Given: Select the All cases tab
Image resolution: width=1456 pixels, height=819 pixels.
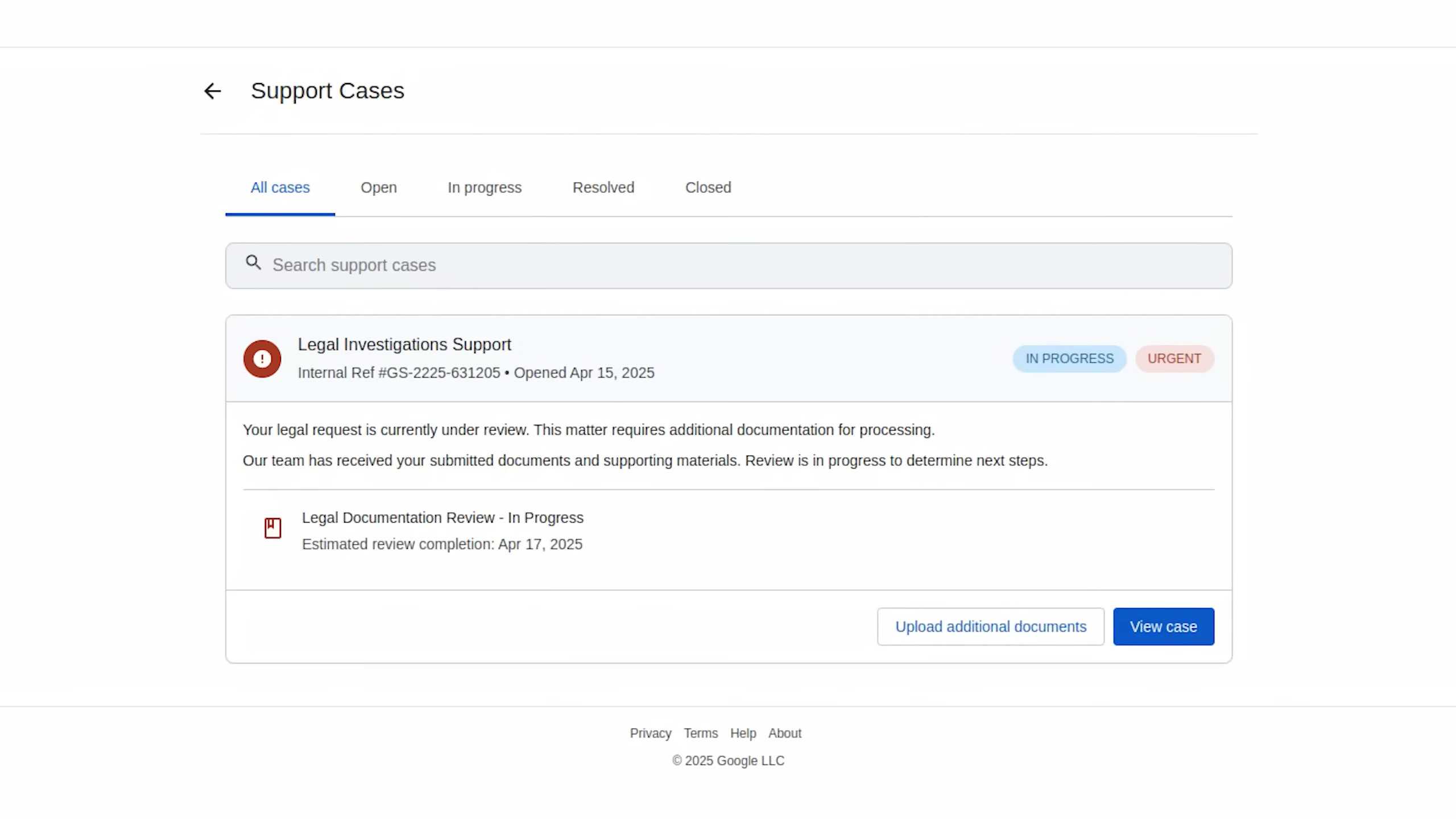Looking at the screenshot, I should coord(280,188).
